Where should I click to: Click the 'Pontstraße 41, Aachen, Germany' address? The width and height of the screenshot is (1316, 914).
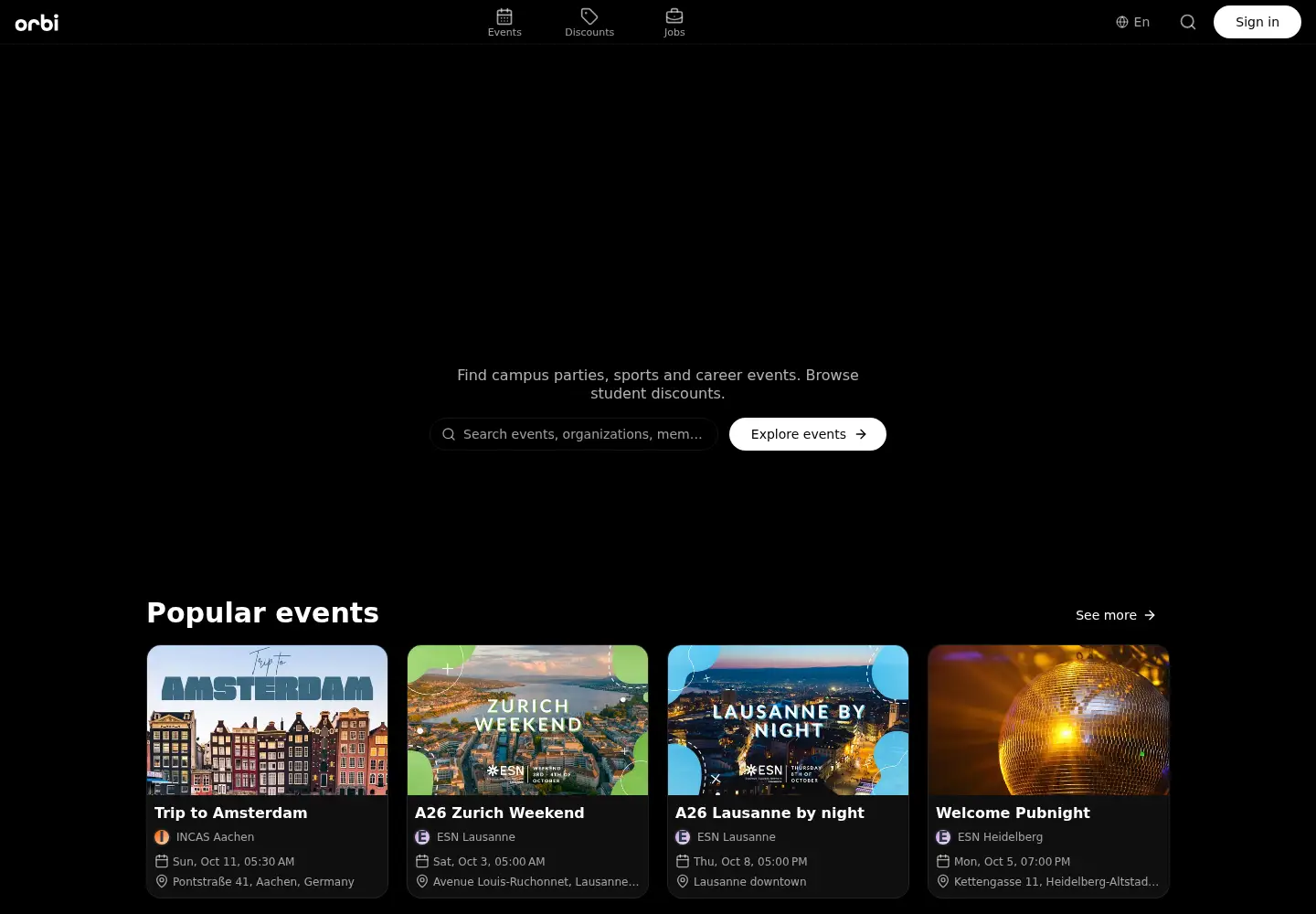(x=263, y=882)
